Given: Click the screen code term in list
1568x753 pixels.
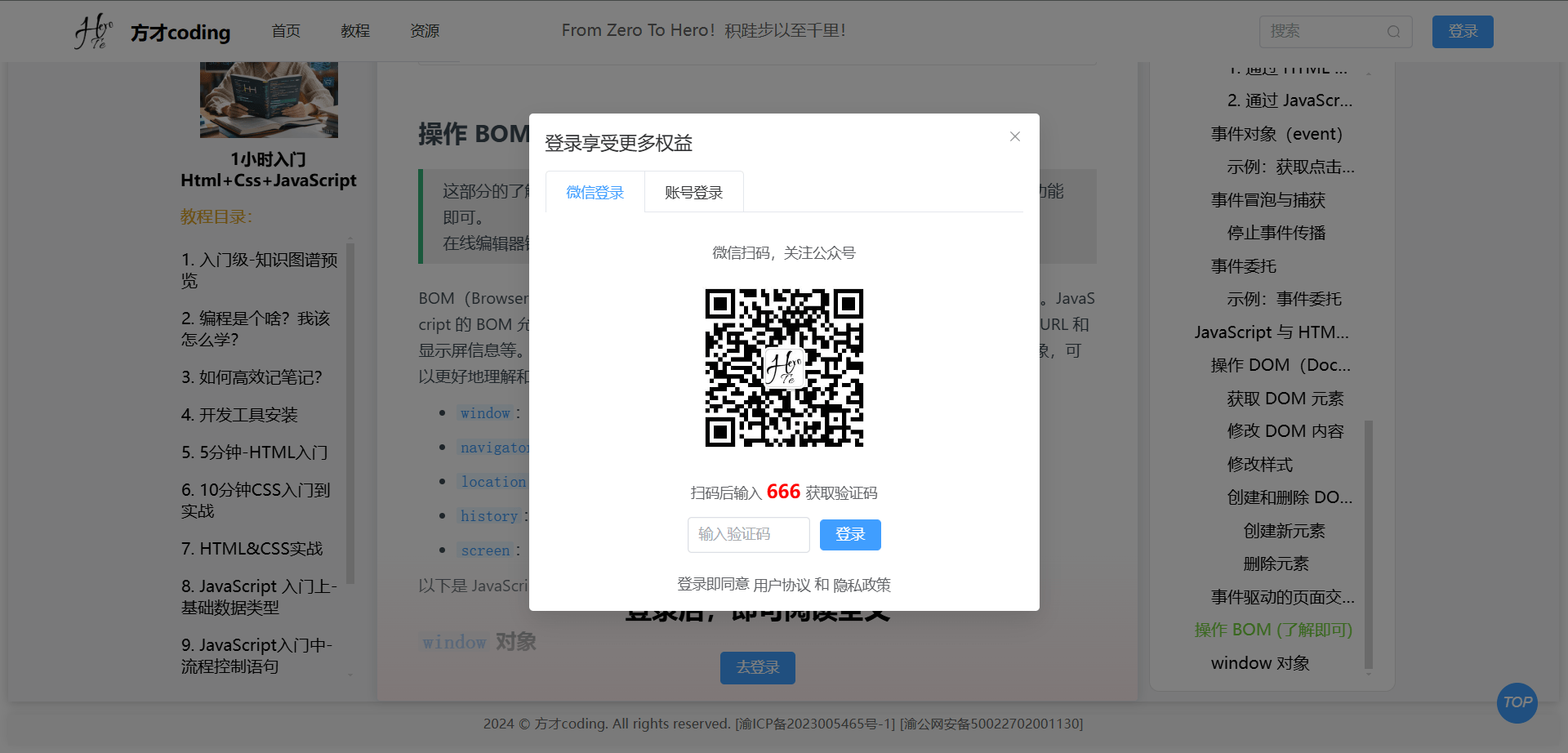Looking at the screenshot, I should pyautogui.click(x=485, y=550).
